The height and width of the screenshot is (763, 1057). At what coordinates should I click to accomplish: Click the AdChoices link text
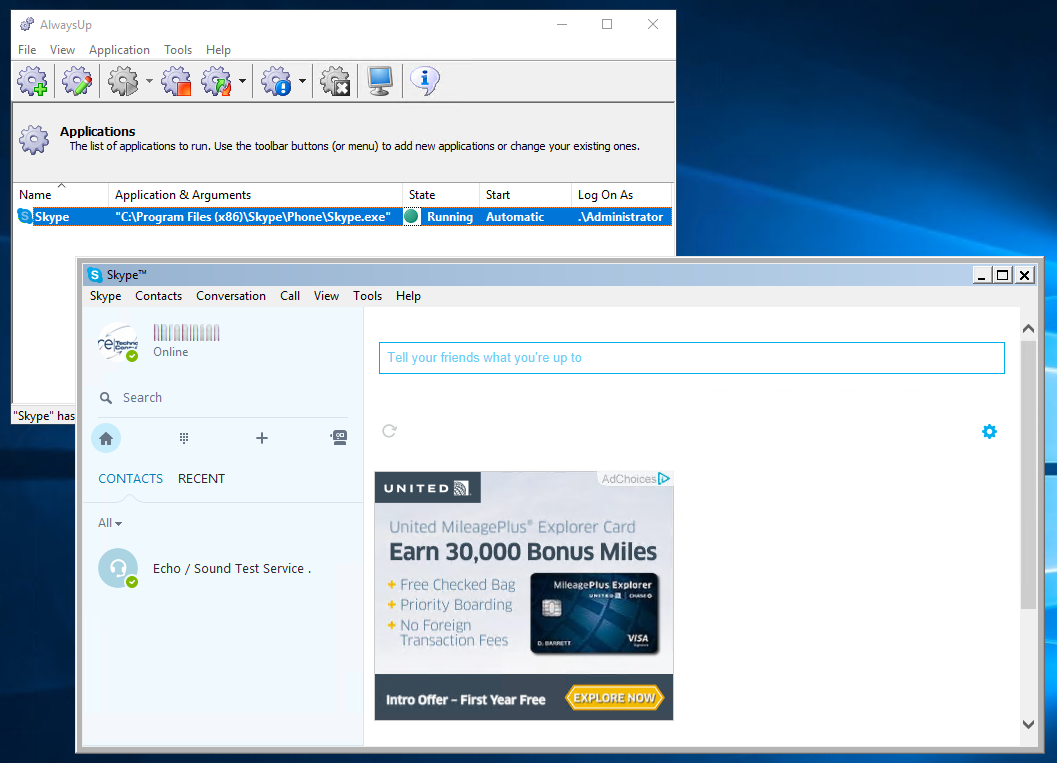click(628, 479)
